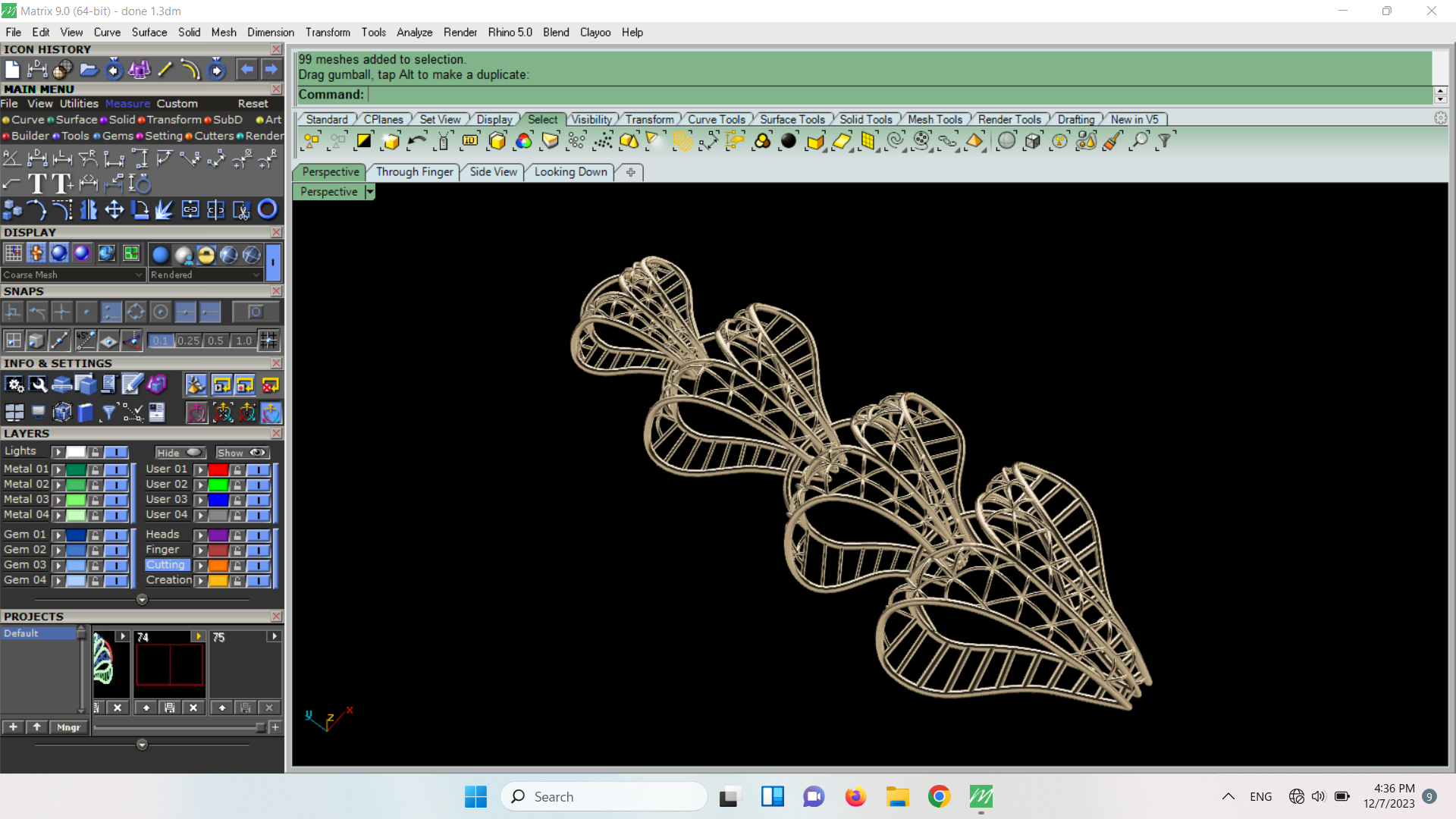Click the move arrows transform icon
Screen dimensions: 1456x819
[x=114, y=209]
